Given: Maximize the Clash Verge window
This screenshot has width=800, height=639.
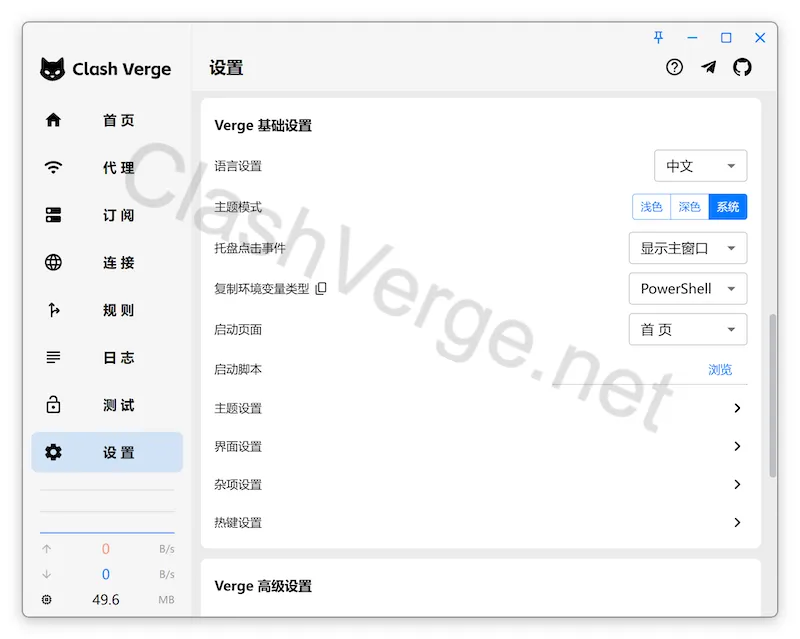Looking at the screenshot, I should 726,37.
